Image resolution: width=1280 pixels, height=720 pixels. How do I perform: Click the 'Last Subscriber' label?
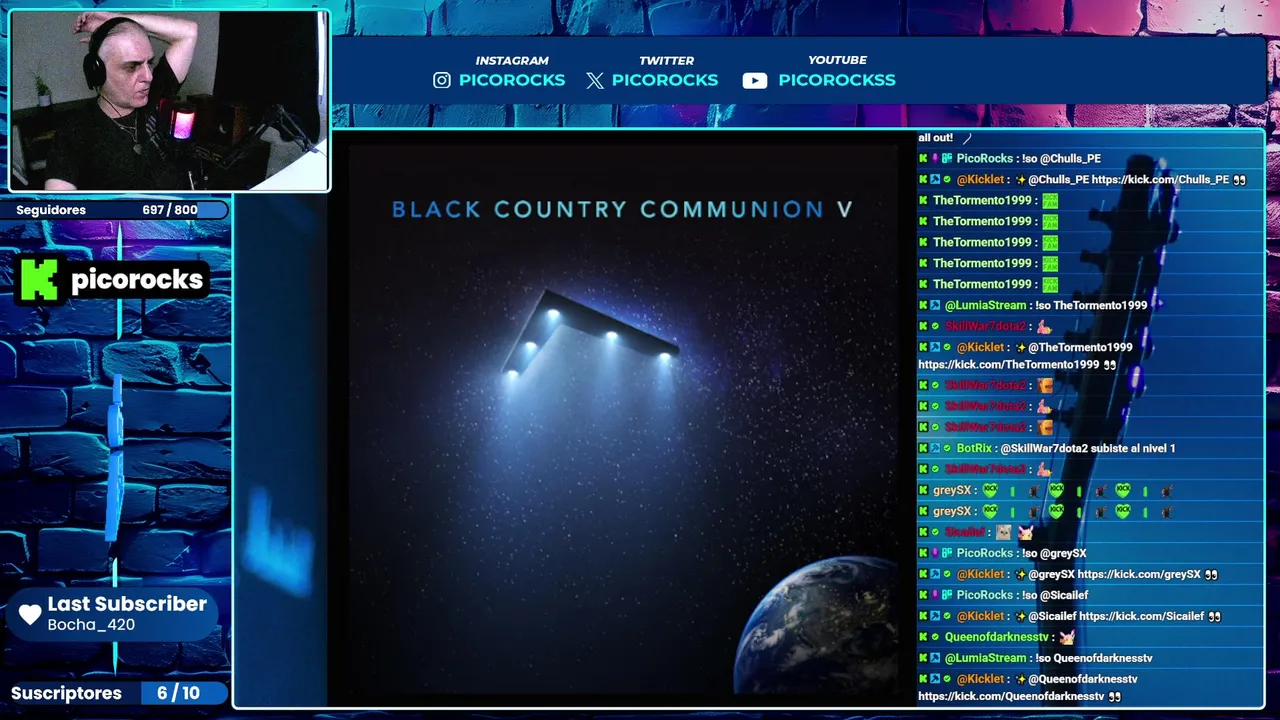click(x=127, y=604)
